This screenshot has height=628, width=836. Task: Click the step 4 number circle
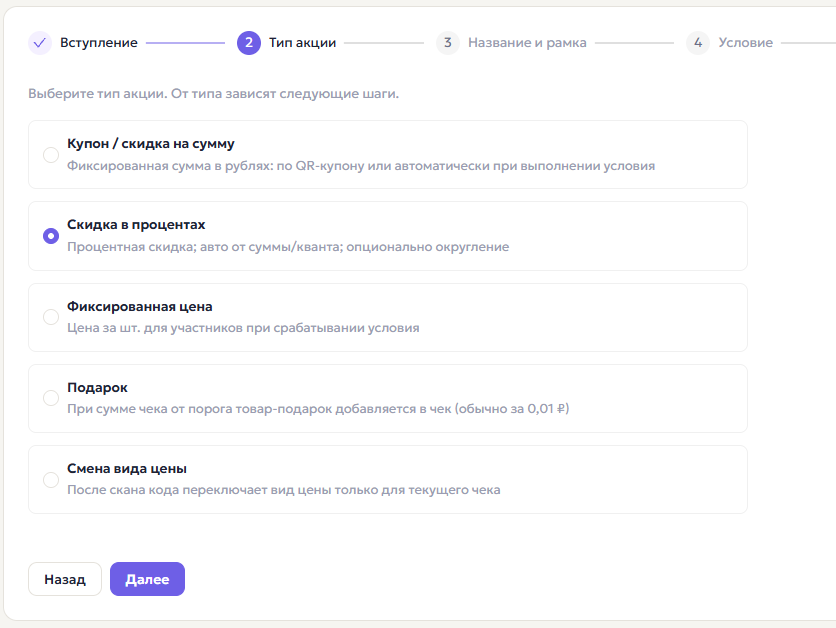(x=698, y=43)
